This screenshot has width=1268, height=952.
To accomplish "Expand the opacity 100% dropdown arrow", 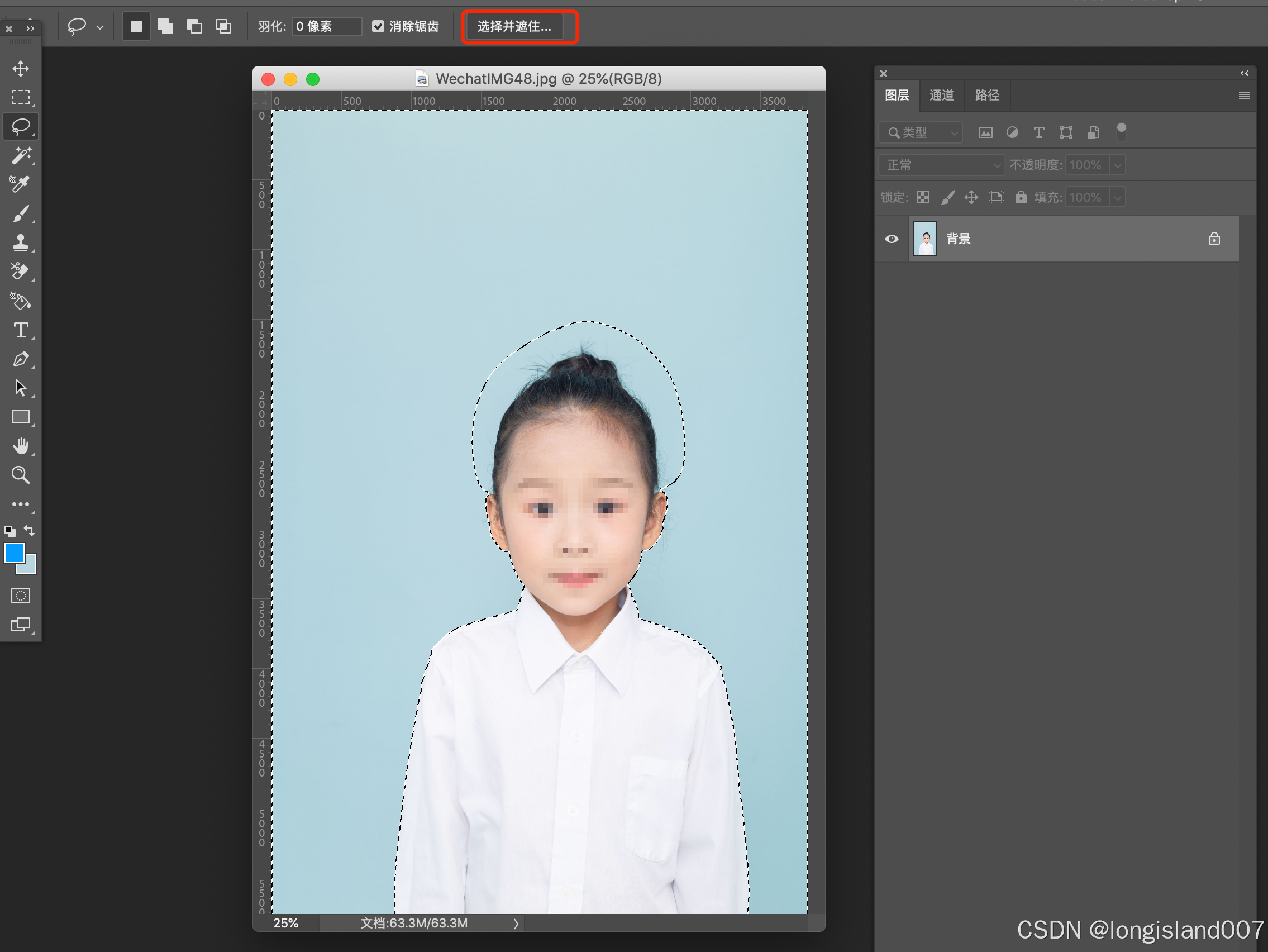I will click(x=1117, y=165).
